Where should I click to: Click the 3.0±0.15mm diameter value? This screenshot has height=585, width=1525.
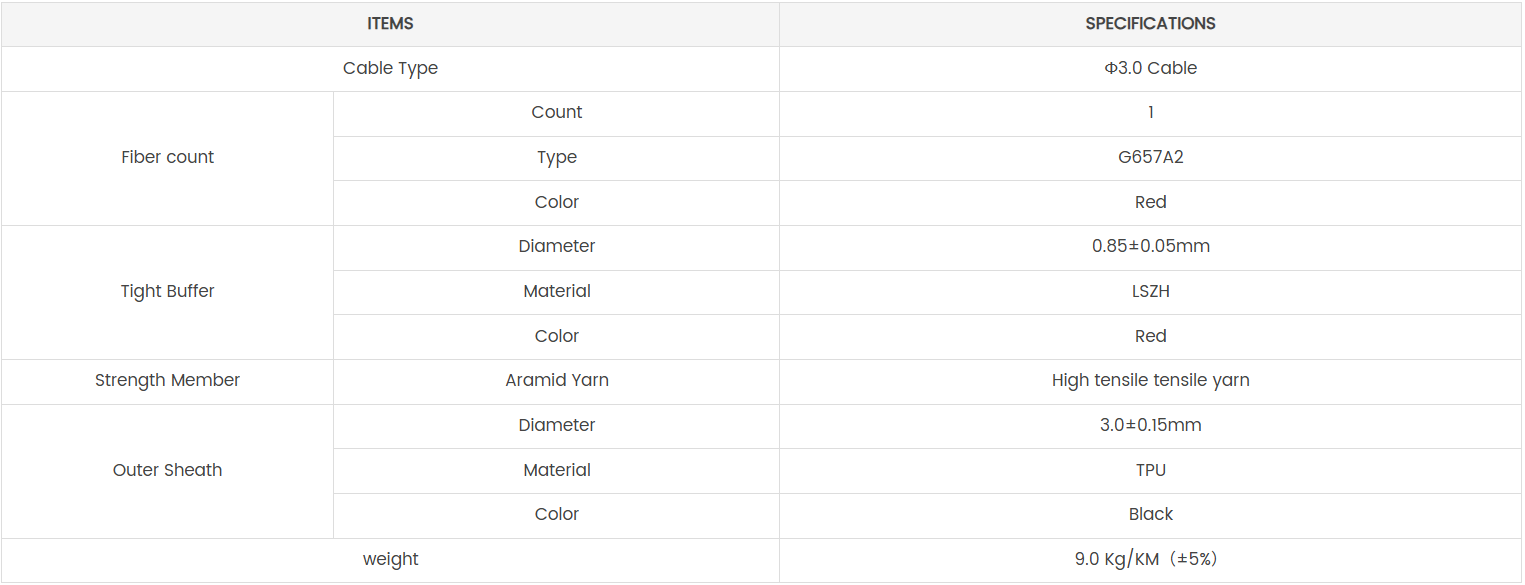tap(1150, 426)
